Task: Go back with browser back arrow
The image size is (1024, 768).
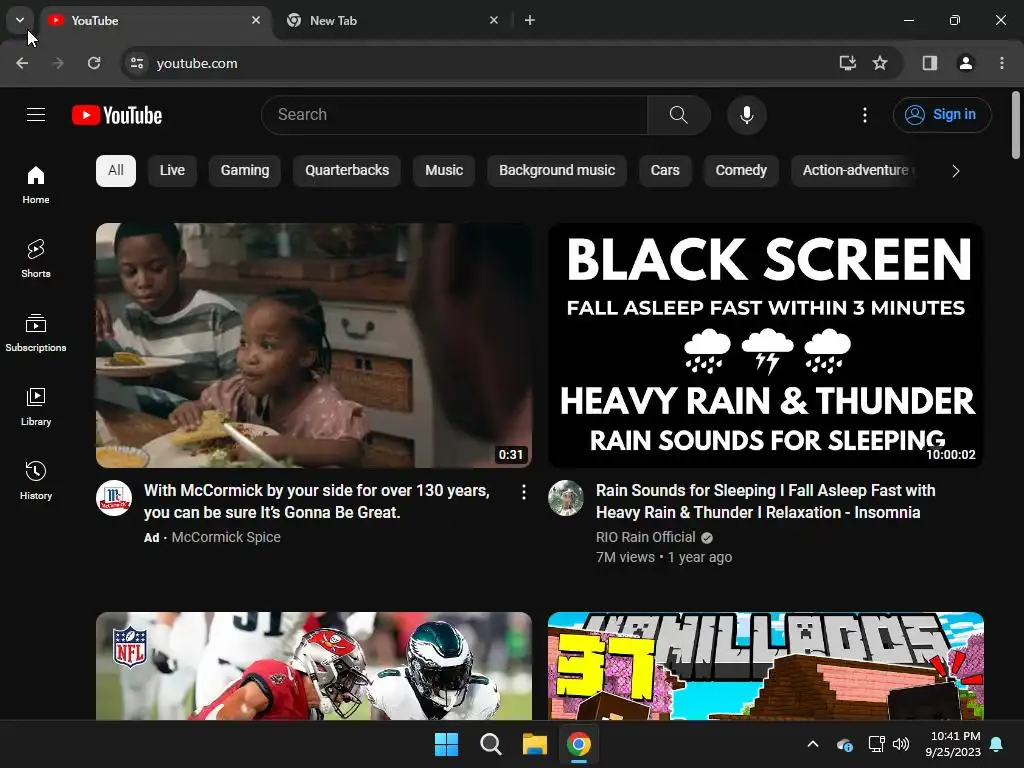Action: (x=22, y=63)
